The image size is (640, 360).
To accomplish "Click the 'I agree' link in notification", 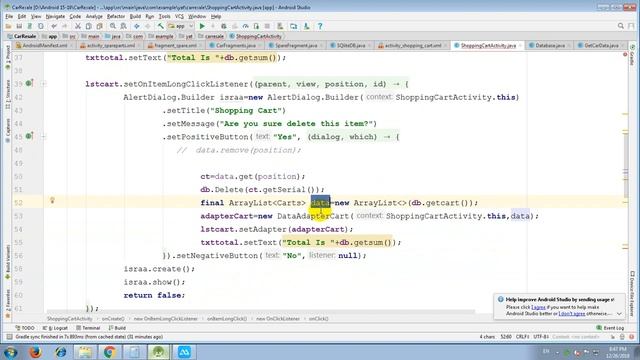I will [x=538, y=307].
